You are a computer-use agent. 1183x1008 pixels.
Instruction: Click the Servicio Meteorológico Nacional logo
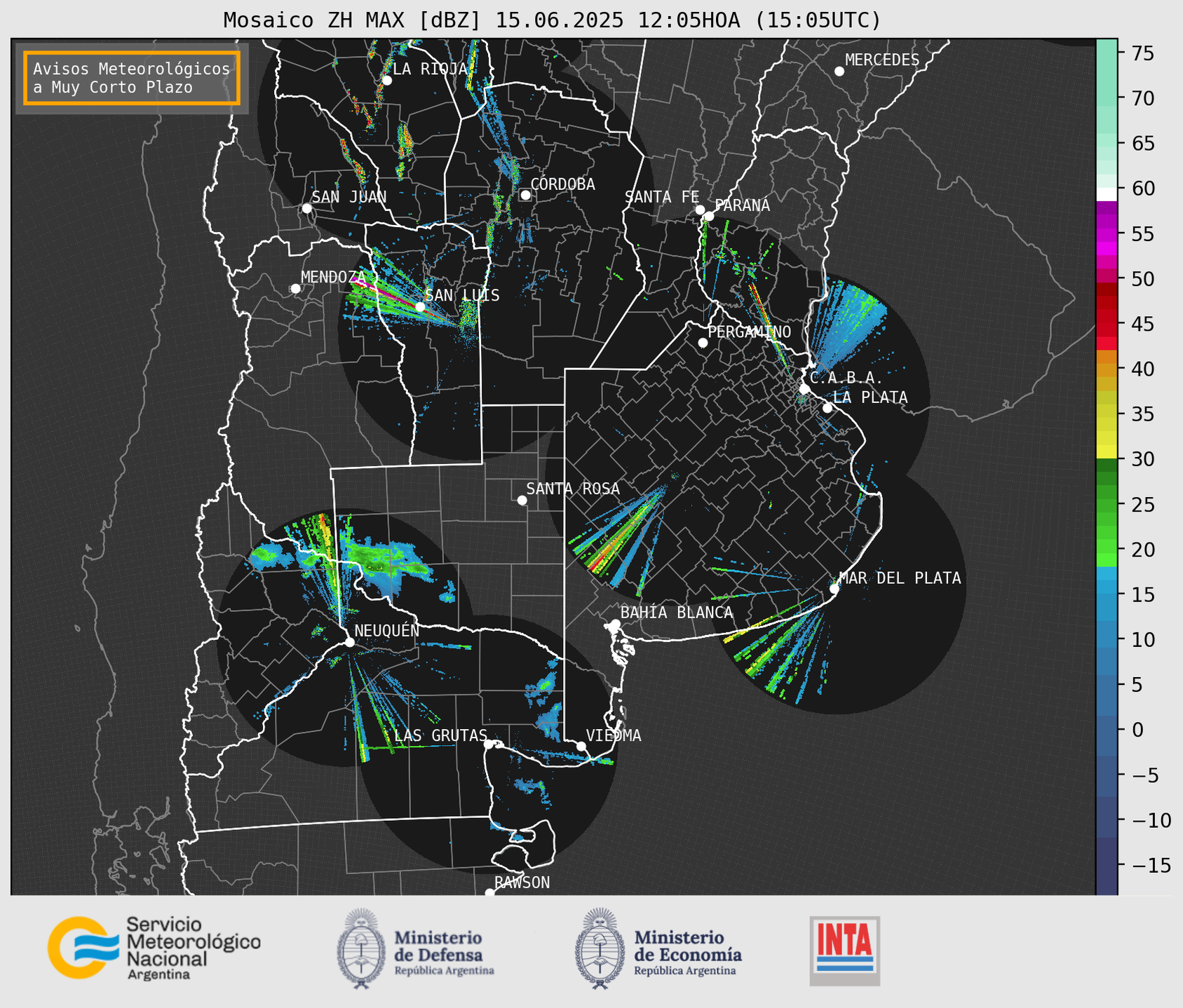154,948
